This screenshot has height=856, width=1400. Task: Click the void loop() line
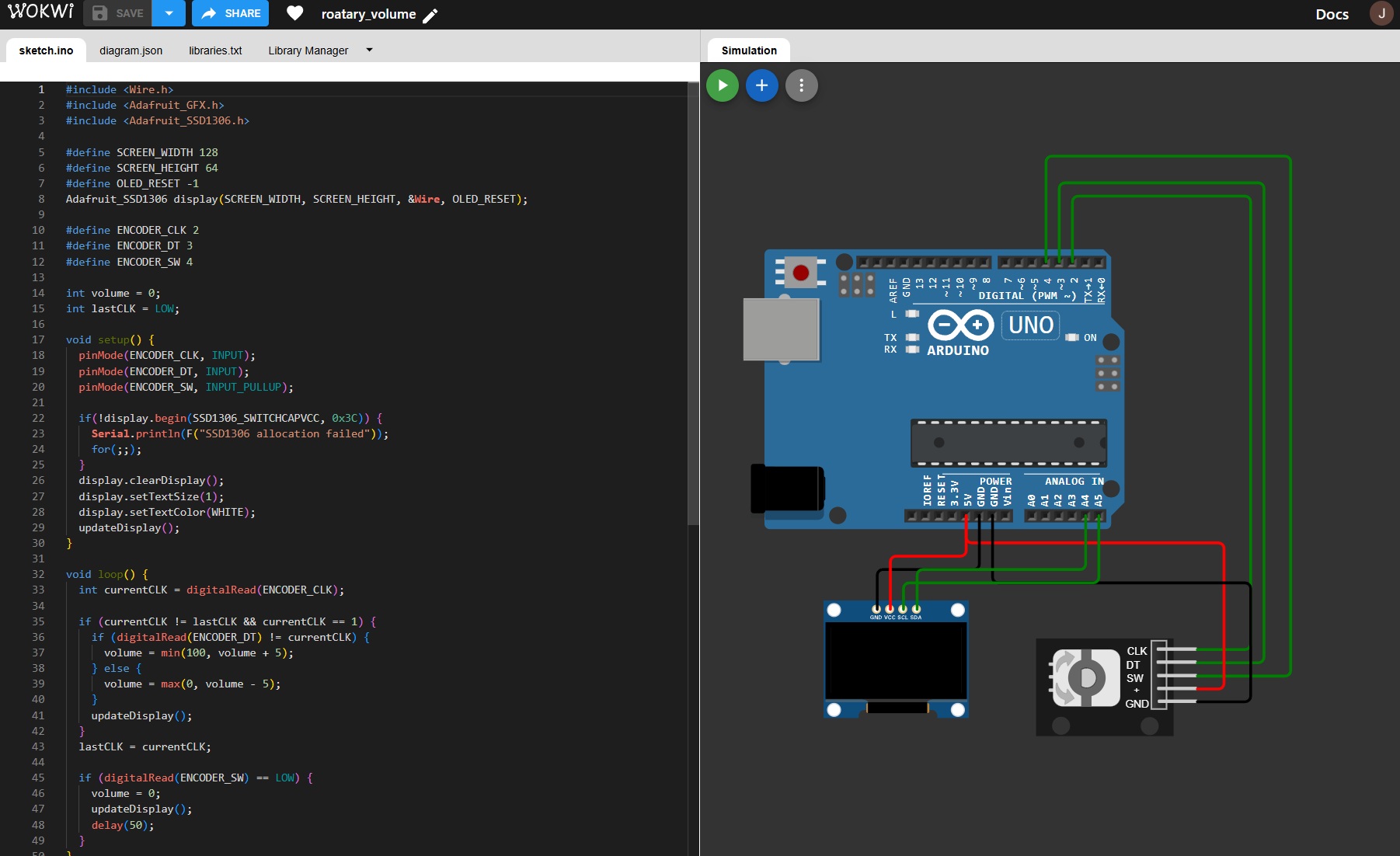(x=107, y=574)
